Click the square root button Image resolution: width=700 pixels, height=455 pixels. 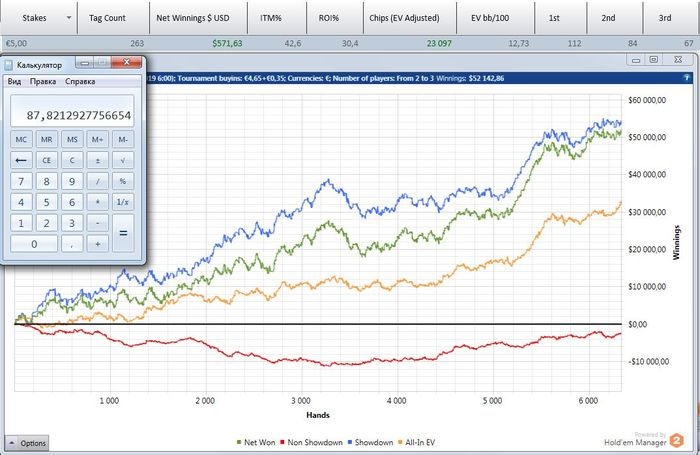[x=123, y=160]
